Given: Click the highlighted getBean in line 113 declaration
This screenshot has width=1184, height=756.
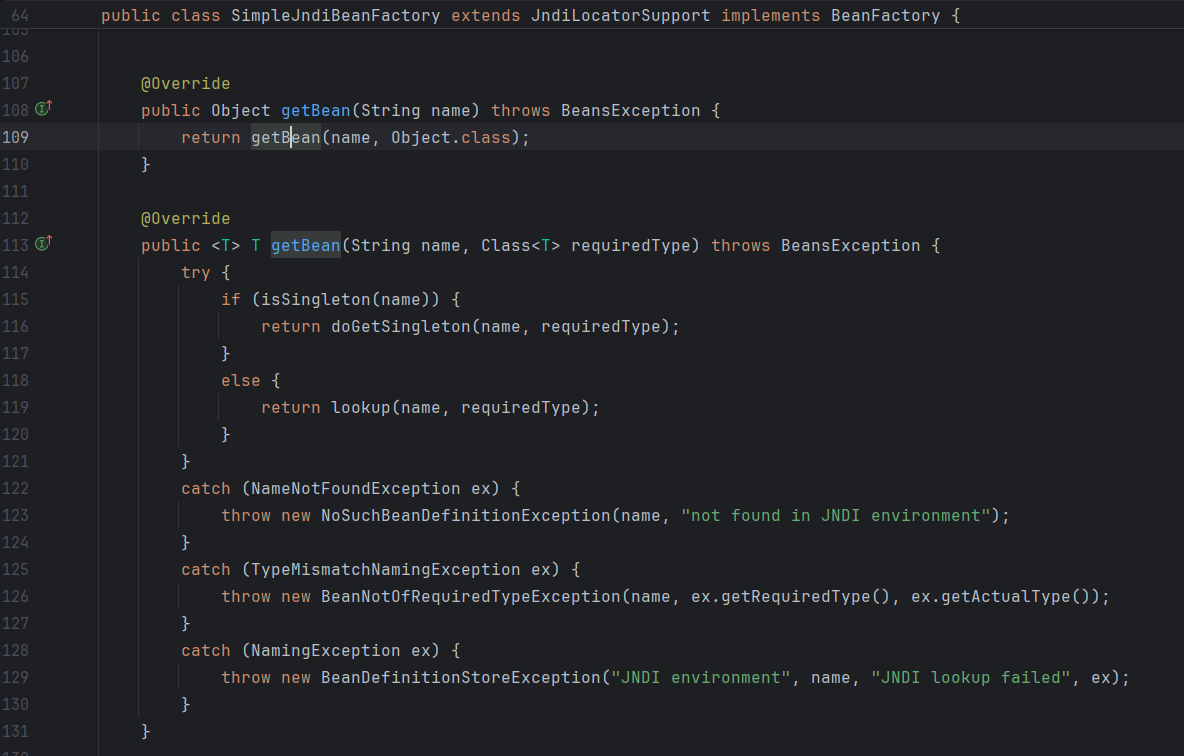Looking at the screenshot, I should (x=305, y=245).
